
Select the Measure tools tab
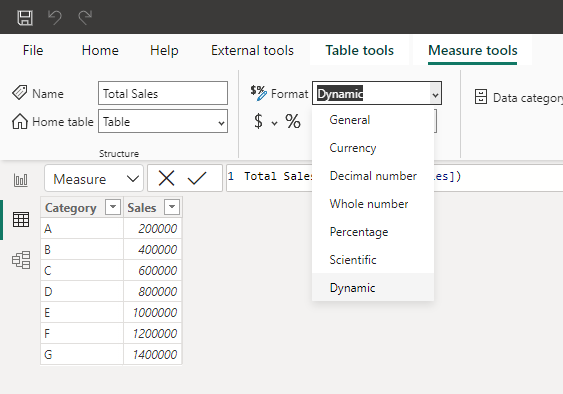473,50
